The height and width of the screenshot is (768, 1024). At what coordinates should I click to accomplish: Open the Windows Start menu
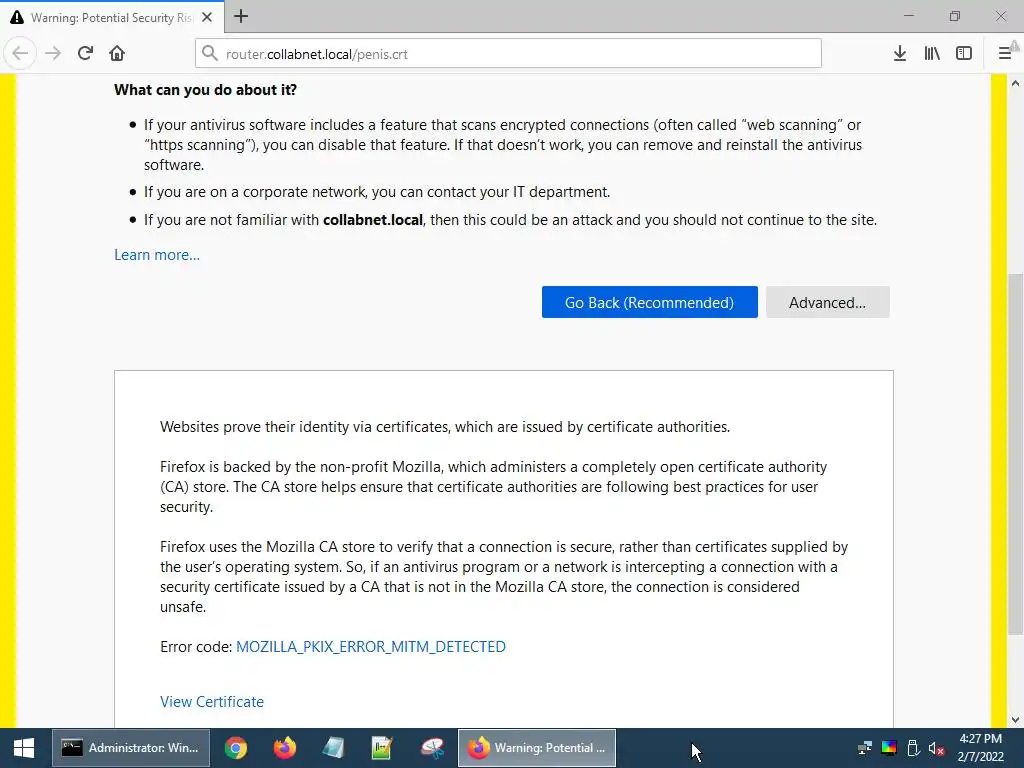click(x=24, y=748)
